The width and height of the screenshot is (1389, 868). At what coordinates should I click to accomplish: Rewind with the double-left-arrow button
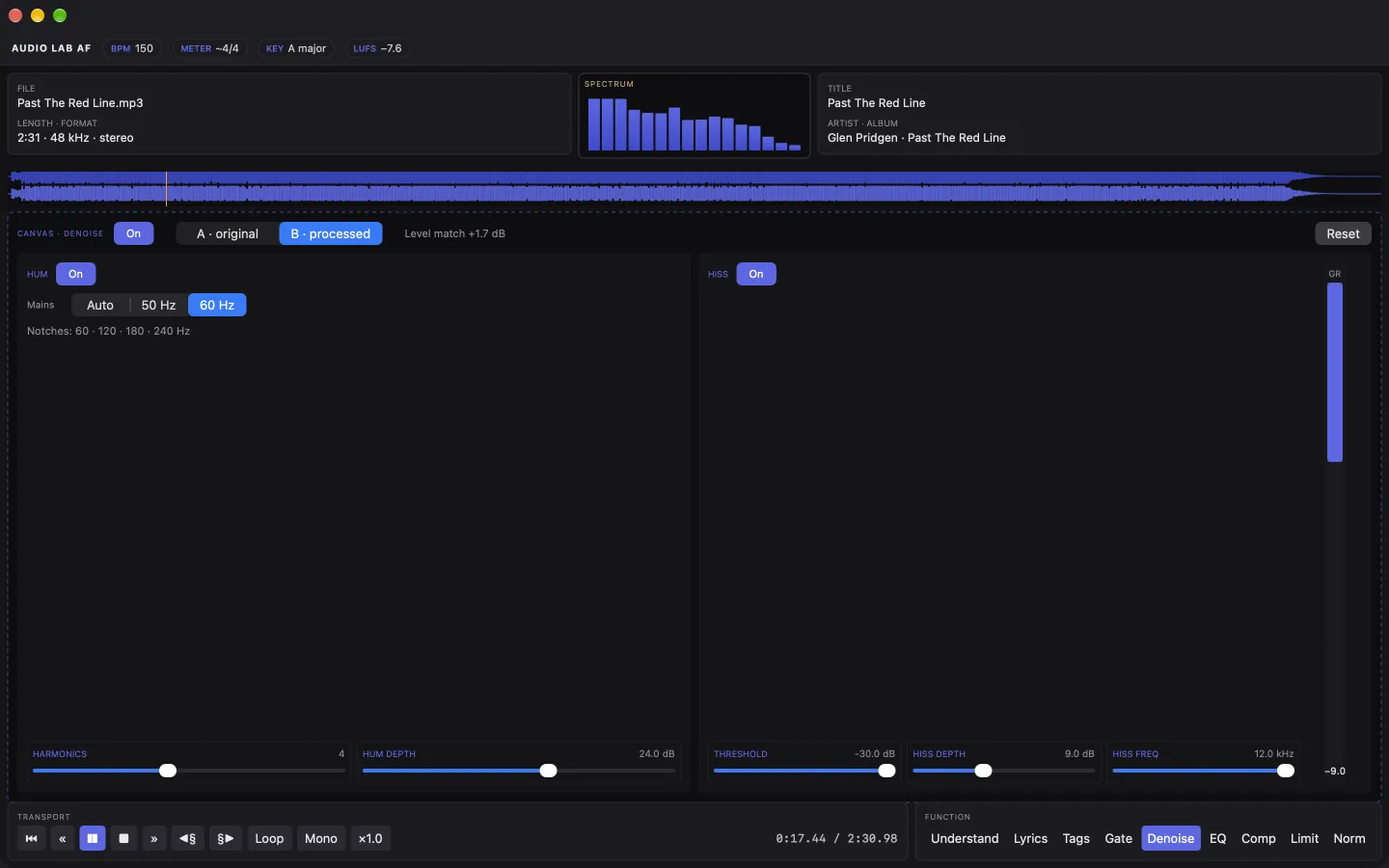pos(63,838)
